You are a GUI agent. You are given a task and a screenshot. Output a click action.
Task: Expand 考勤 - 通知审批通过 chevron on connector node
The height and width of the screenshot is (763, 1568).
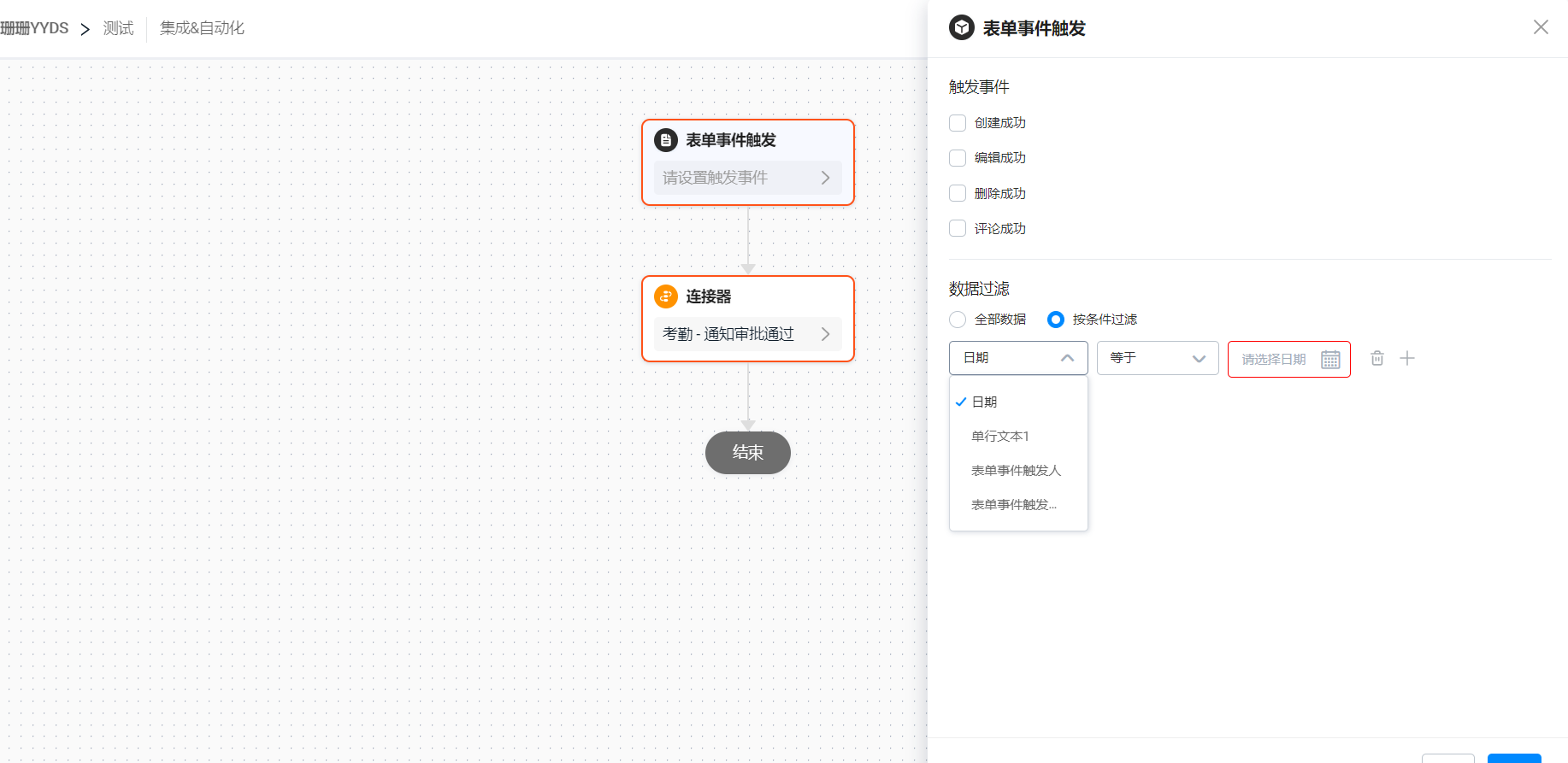click(x=826, y=334)
